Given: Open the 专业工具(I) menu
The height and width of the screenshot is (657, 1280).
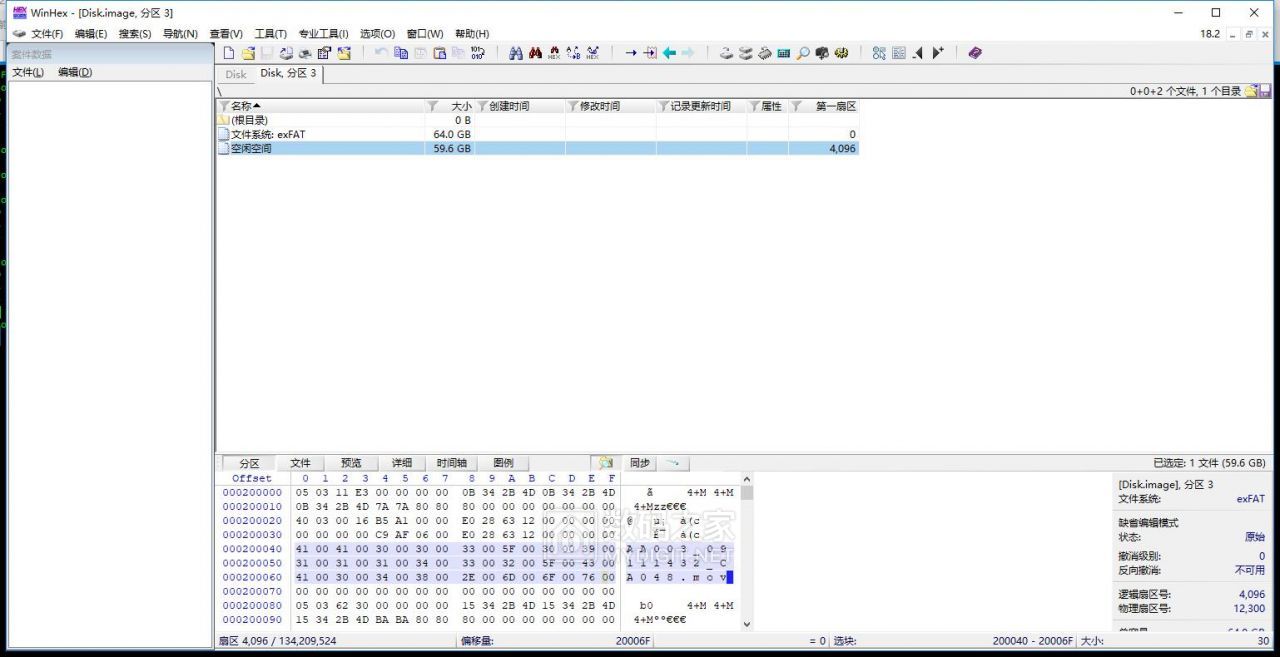Looking at the screenshot, I should click(323, 34).
